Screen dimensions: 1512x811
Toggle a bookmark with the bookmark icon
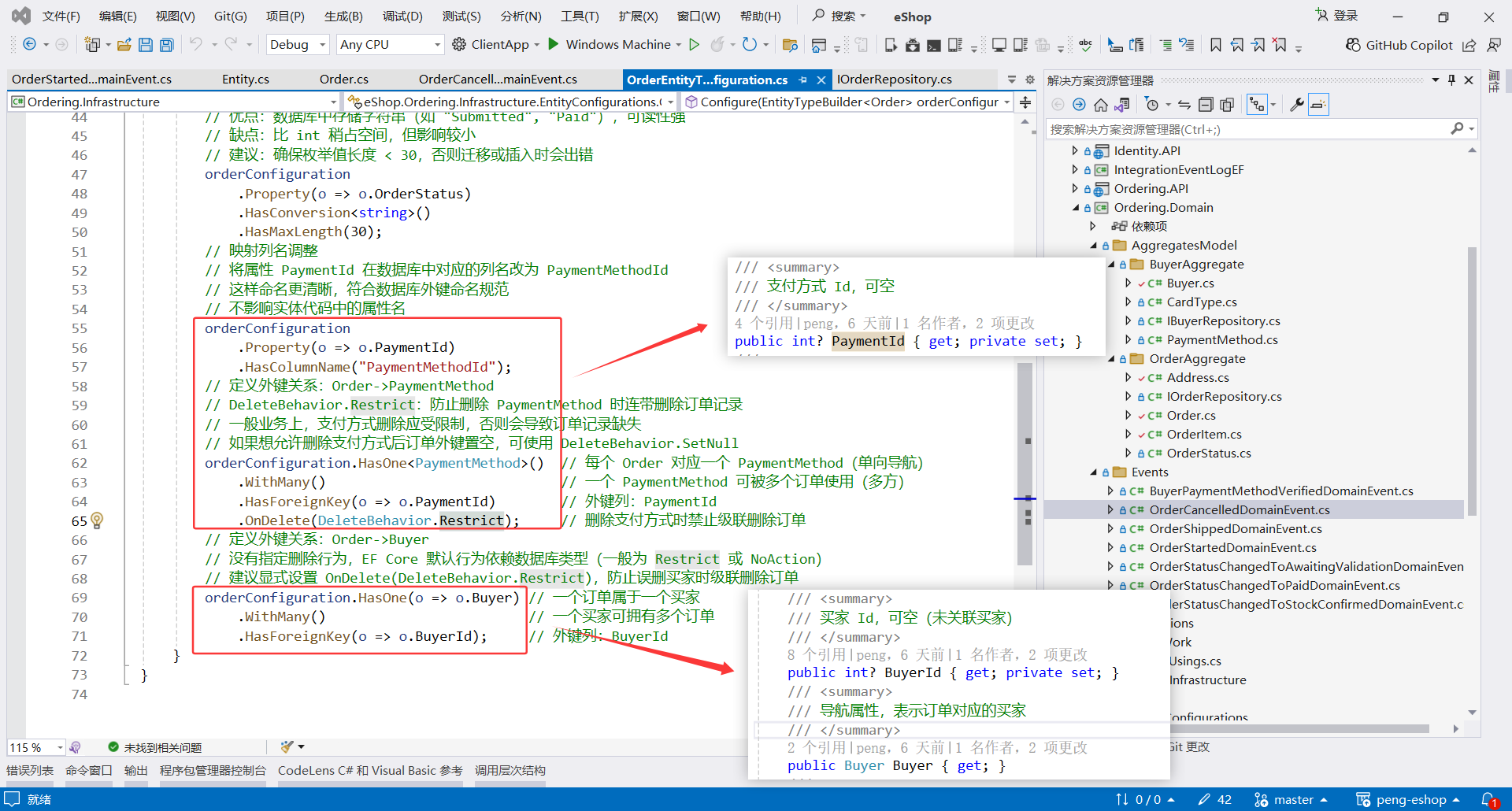[1215, 45]
